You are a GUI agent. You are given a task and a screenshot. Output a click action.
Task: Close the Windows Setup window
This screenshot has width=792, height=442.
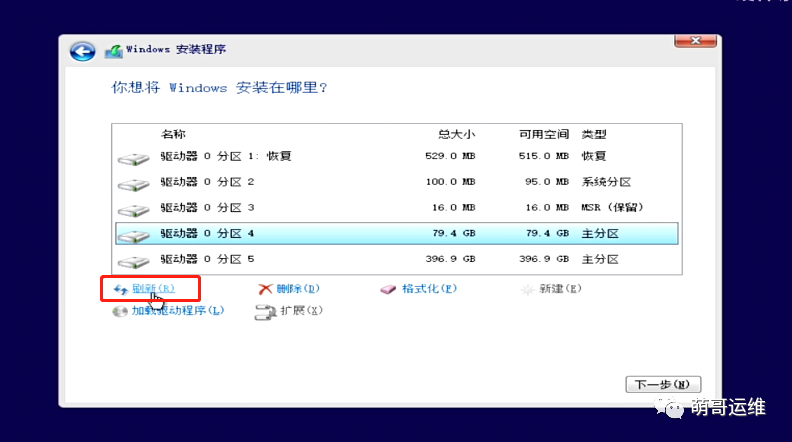coord(696,40)
